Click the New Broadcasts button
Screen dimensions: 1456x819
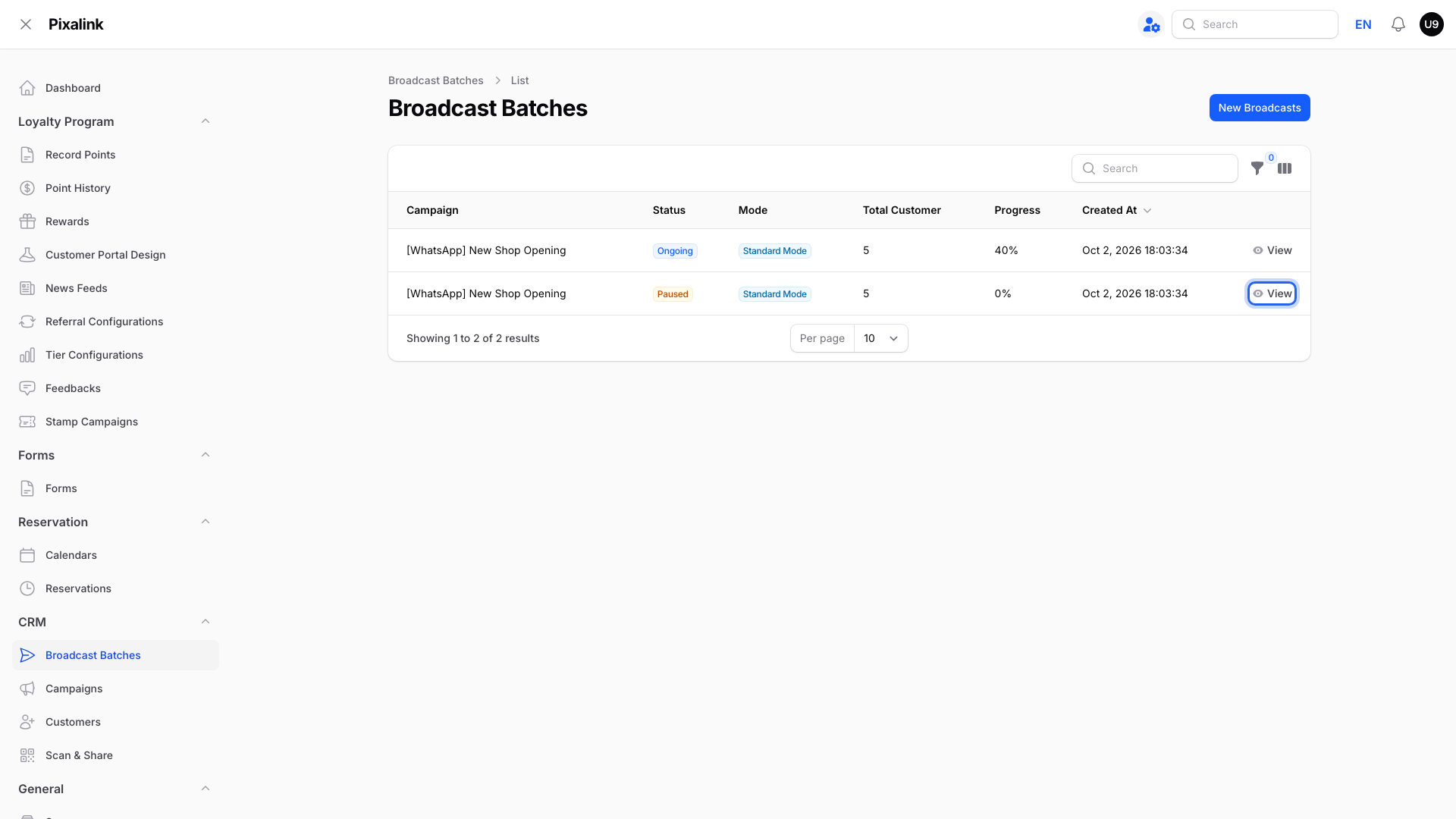1260,108
